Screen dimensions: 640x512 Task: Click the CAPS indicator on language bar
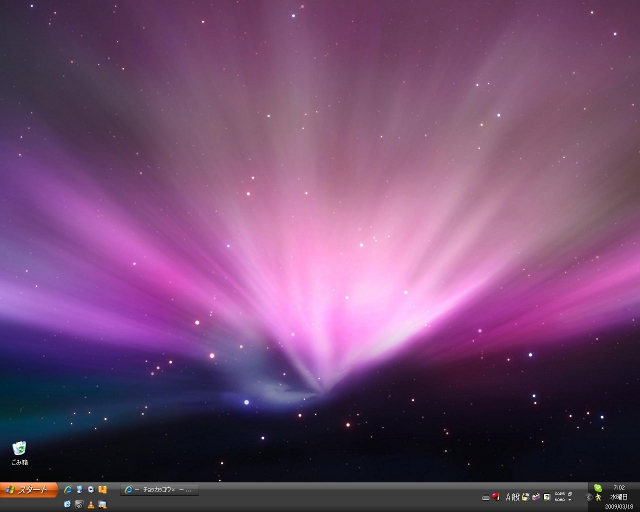click(x=560, y=494)
